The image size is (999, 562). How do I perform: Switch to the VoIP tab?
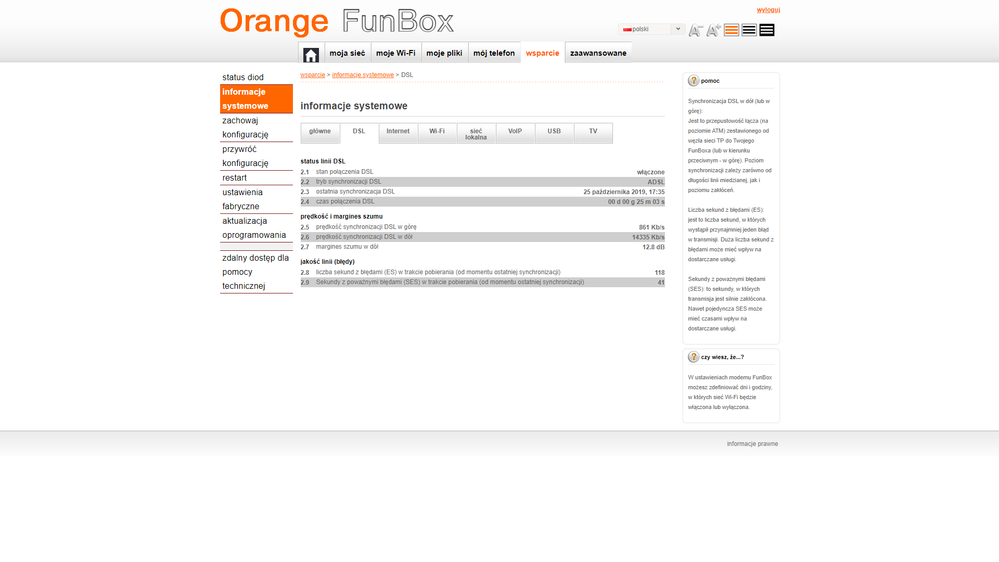(x=515, y=133)
